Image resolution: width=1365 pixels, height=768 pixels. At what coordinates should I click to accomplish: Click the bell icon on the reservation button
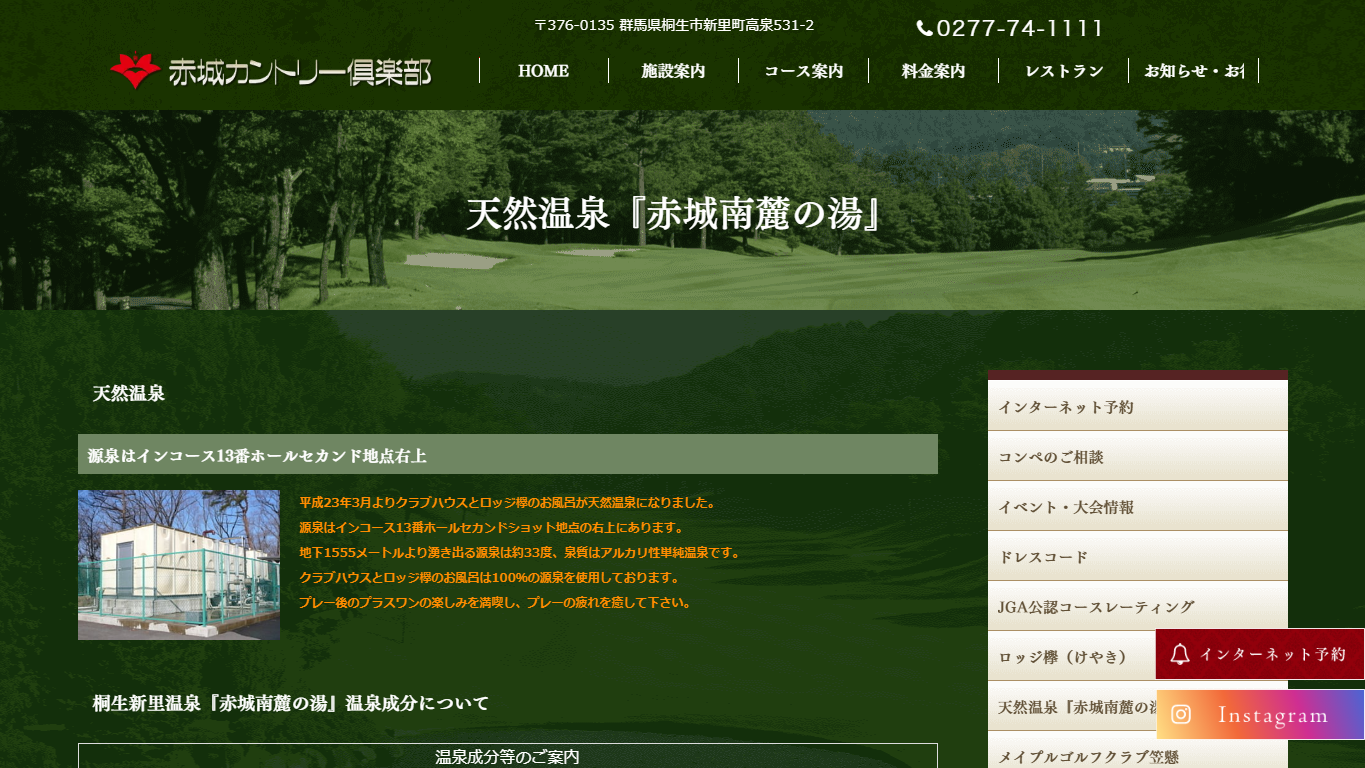[1180, 654]
